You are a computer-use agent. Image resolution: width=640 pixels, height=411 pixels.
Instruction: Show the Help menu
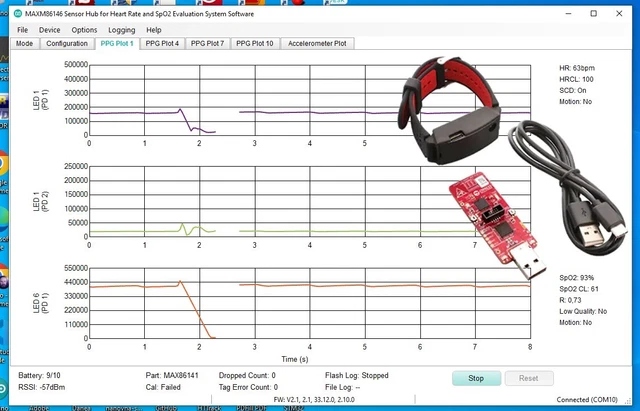[154, 30]
